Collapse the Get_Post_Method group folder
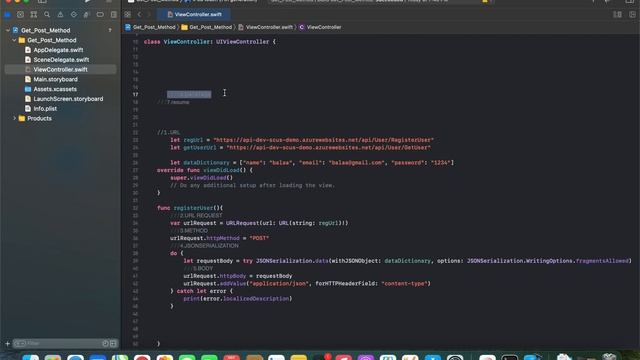 tap(14, 40)
